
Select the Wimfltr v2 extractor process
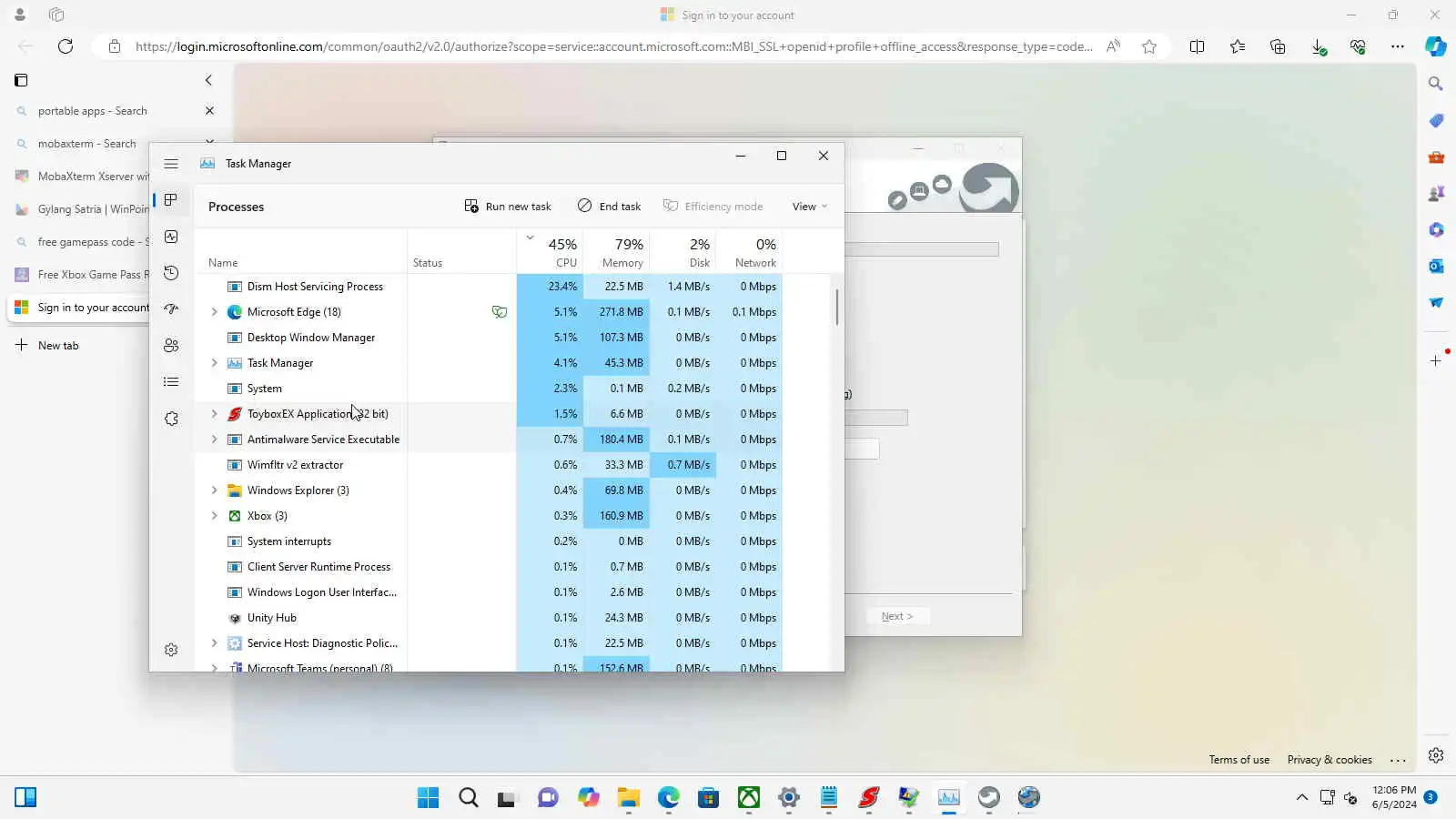(488, 465)
